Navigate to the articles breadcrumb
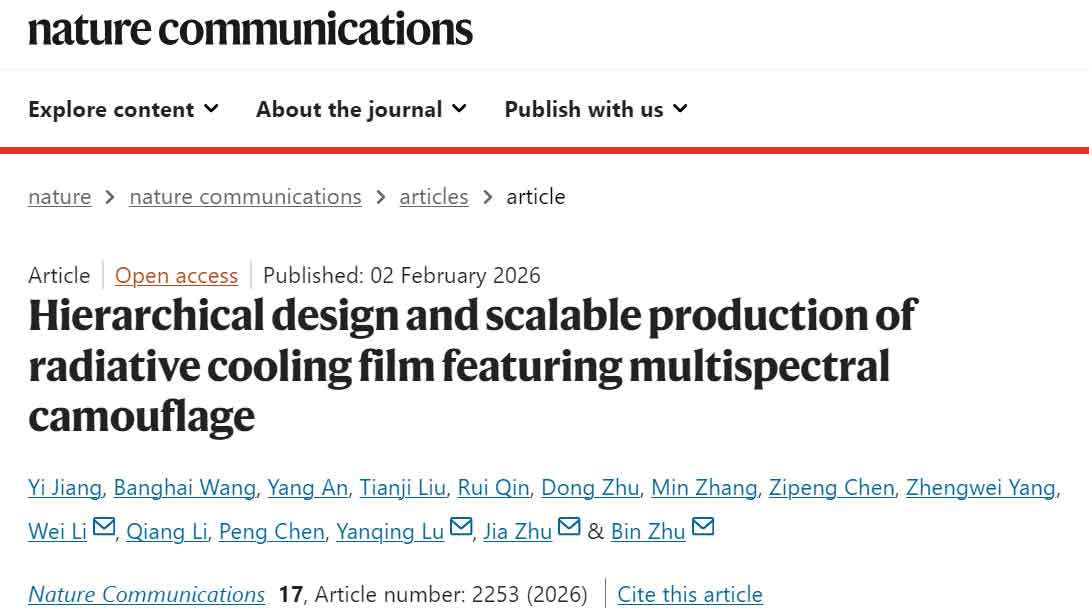Image resolution: width=1089 pixels, height=616 pixels. [x=434, y=197]
